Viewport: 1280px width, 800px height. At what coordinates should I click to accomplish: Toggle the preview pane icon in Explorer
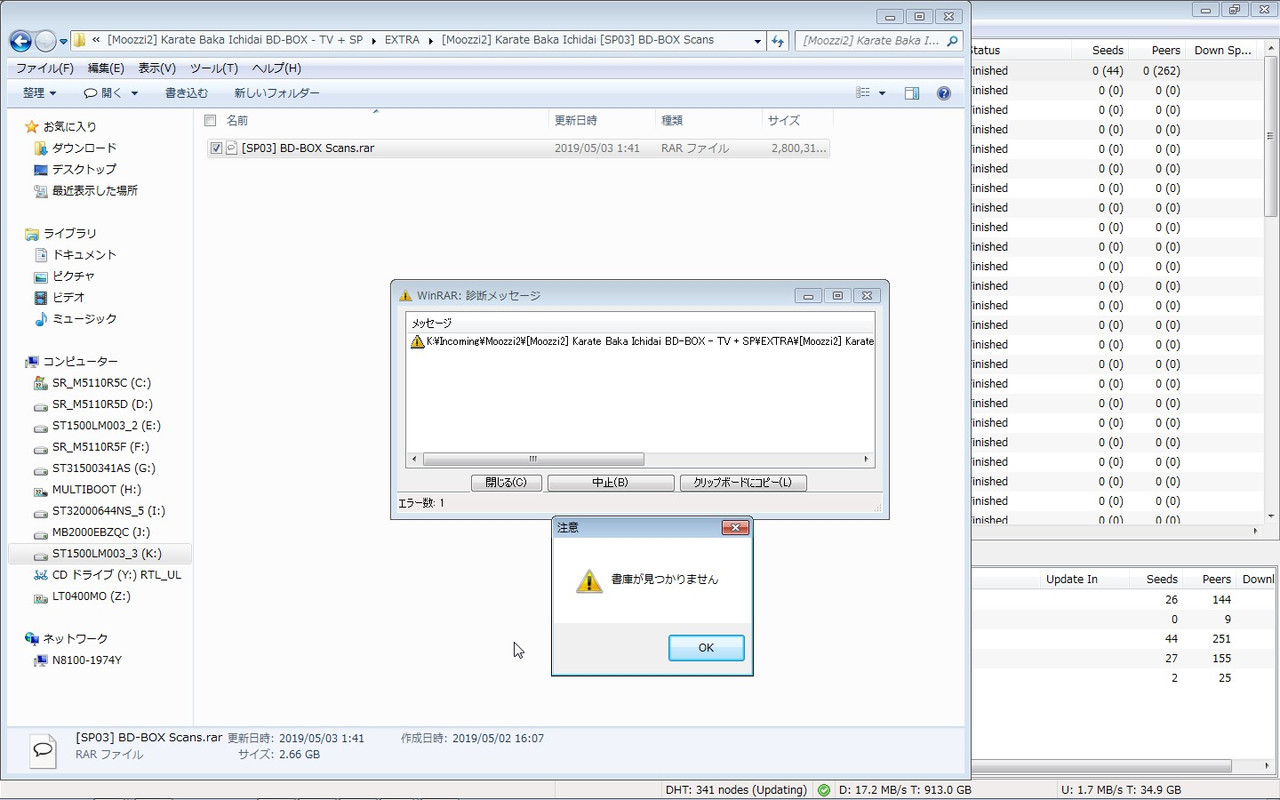coord(912,93)
